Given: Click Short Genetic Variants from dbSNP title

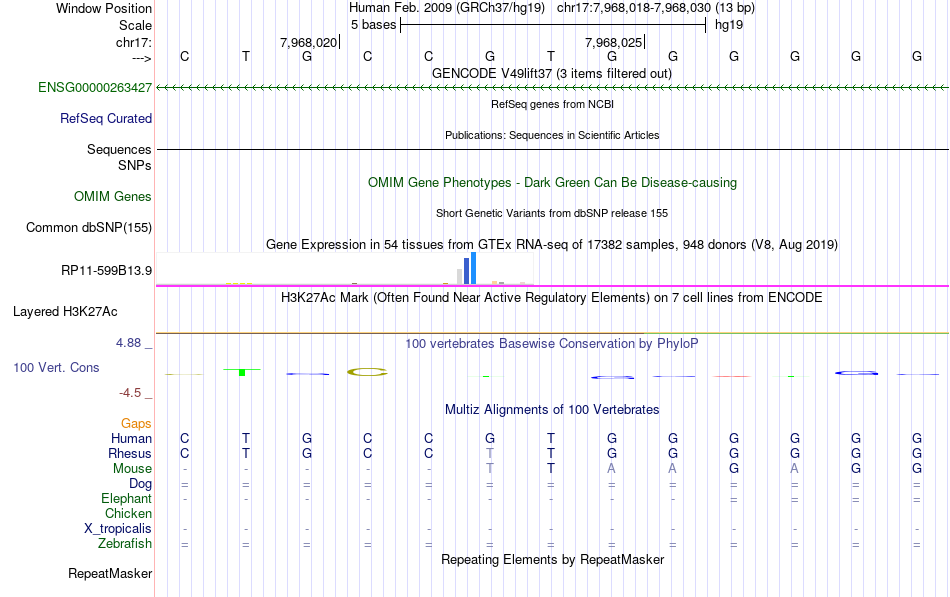Looking at the screenshot, I should [x=552, y=213].
